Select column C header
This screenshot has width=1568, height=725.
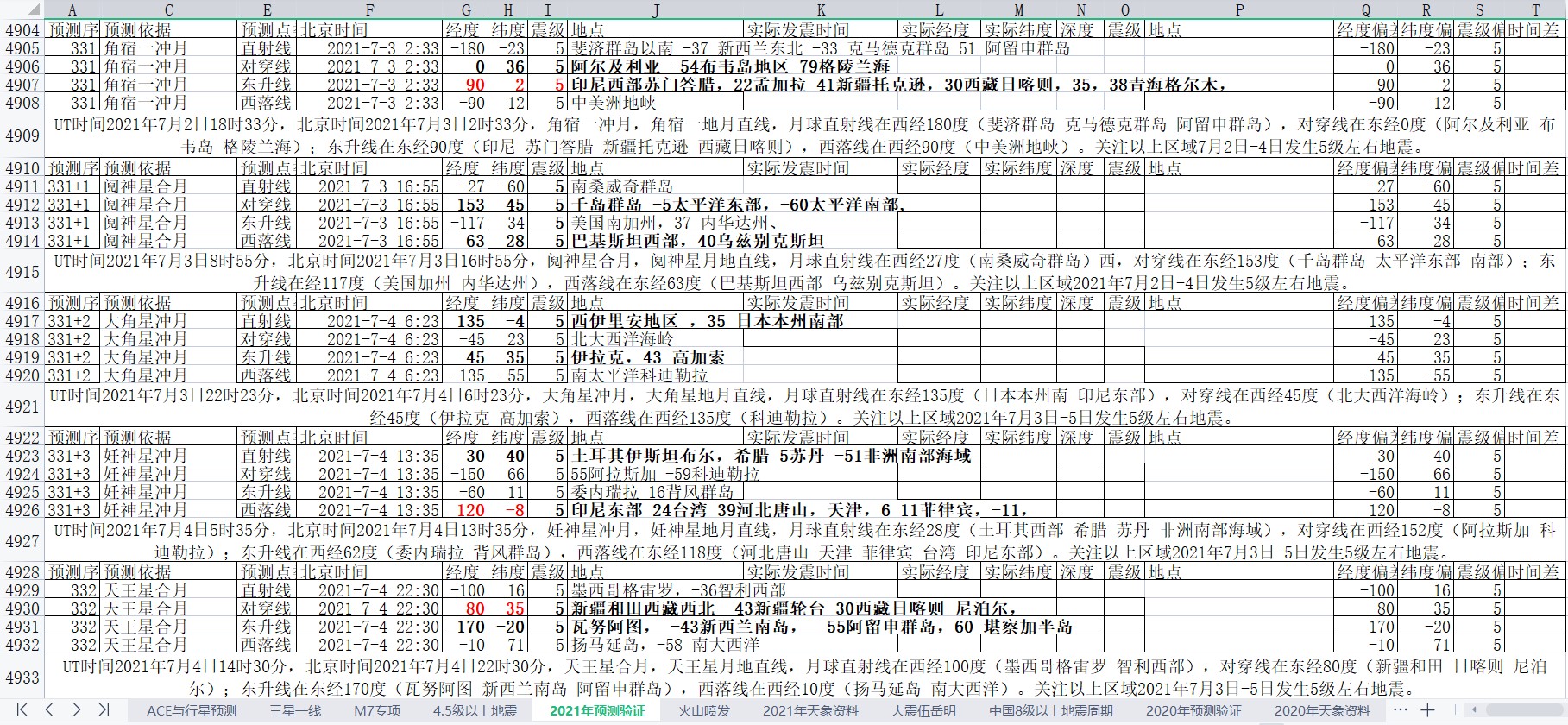[168, 9]
